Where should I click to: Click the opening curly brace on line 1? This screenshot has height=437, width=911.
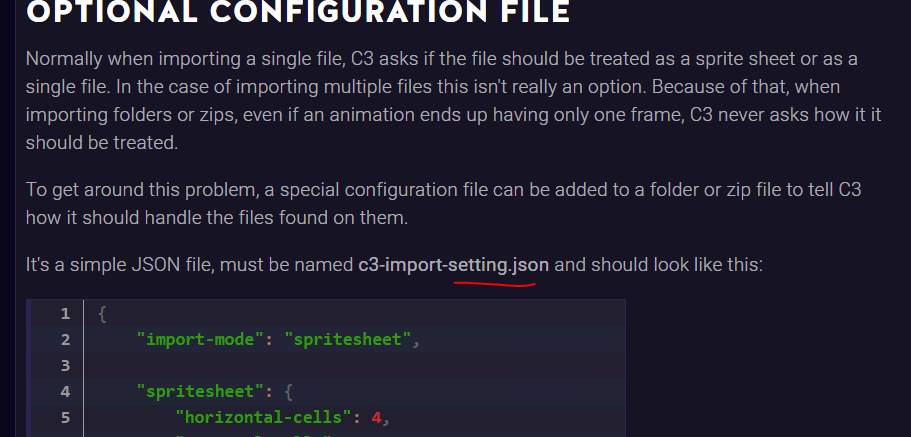102,314
